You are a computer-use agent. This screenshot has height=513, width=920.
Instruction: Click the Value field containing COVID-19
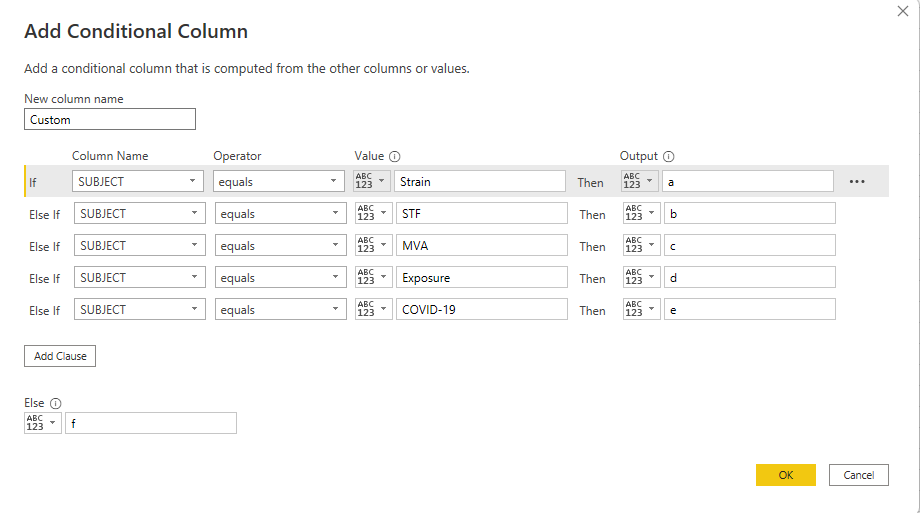pos(482,309)
